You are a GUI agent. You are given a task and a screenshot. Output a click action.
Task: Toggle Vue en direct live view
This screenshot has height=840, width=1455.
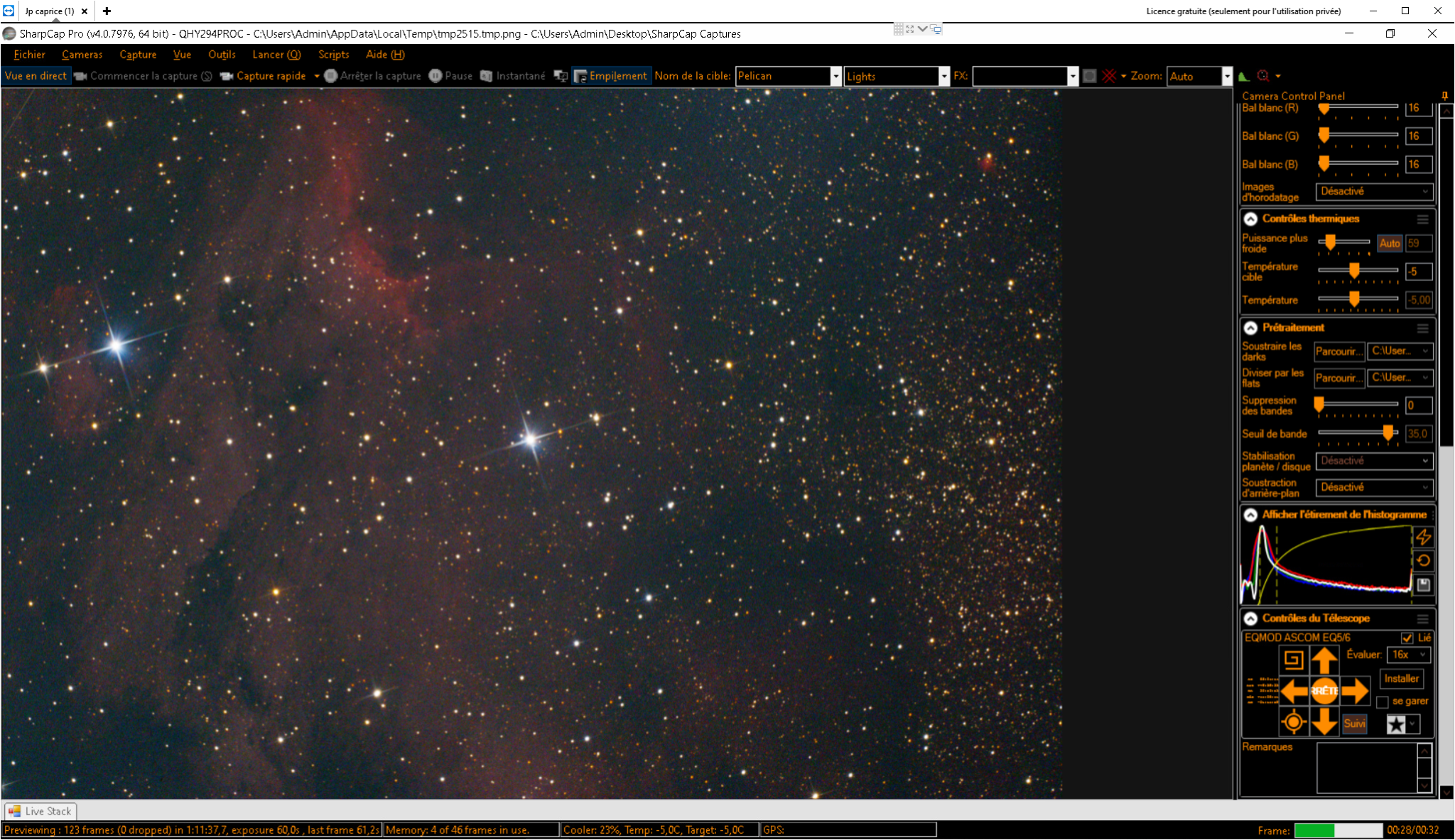pos(36,76)
